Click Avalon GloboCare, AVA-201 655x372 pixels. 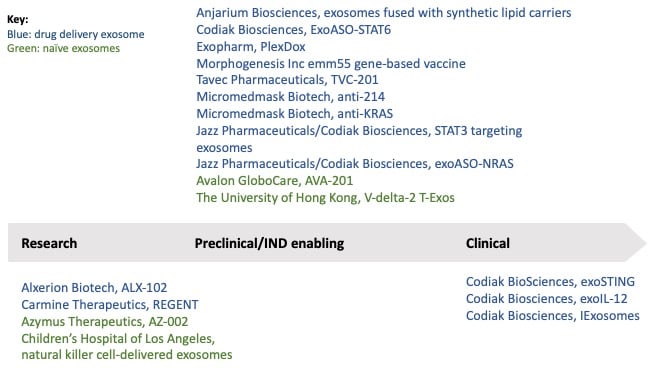274,181
